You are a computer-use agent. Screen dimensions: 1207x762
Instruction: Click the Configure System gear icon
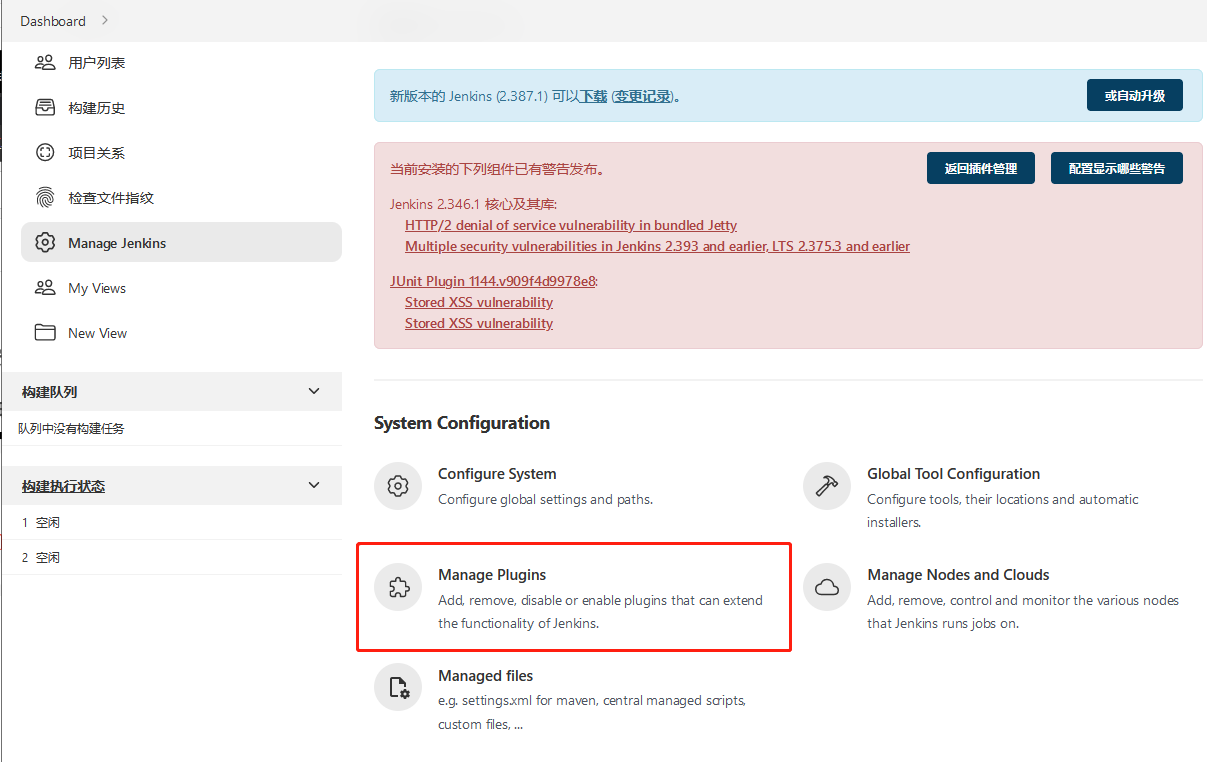(398, 486)
